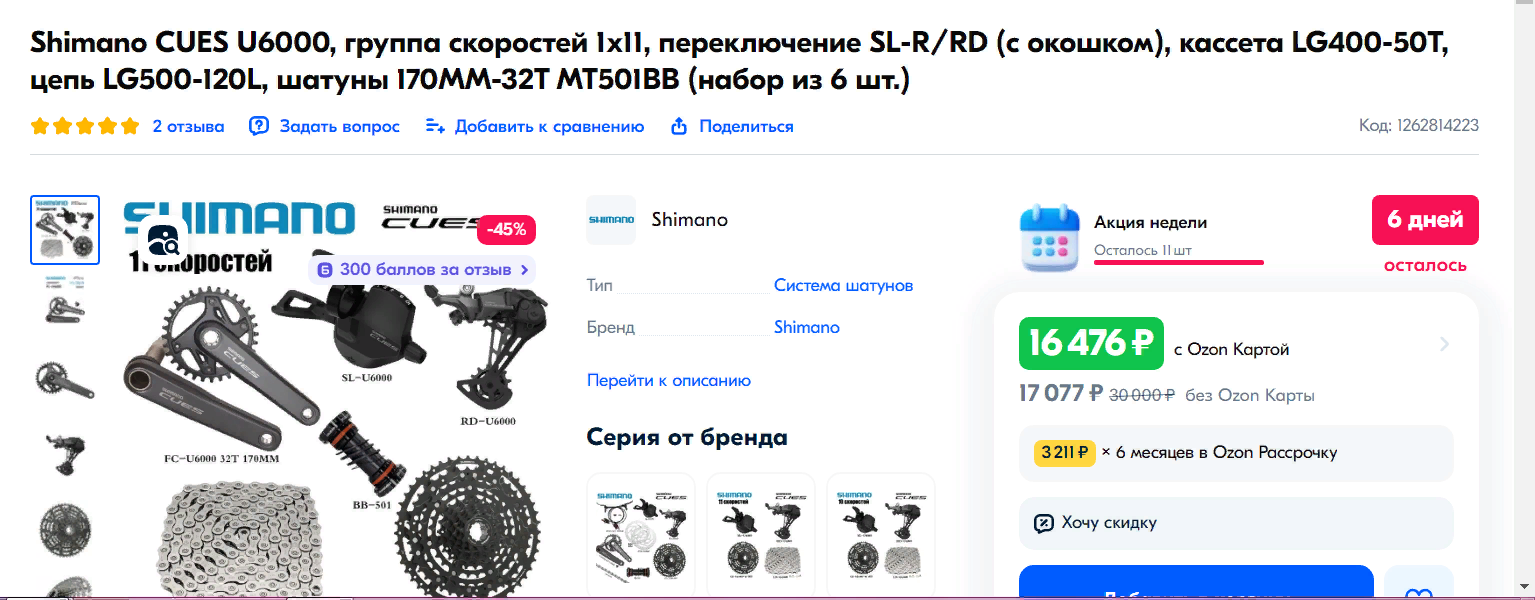Add product to favorites with heart button
The height and width of the screenshot is (600, 1535).
1418,588
